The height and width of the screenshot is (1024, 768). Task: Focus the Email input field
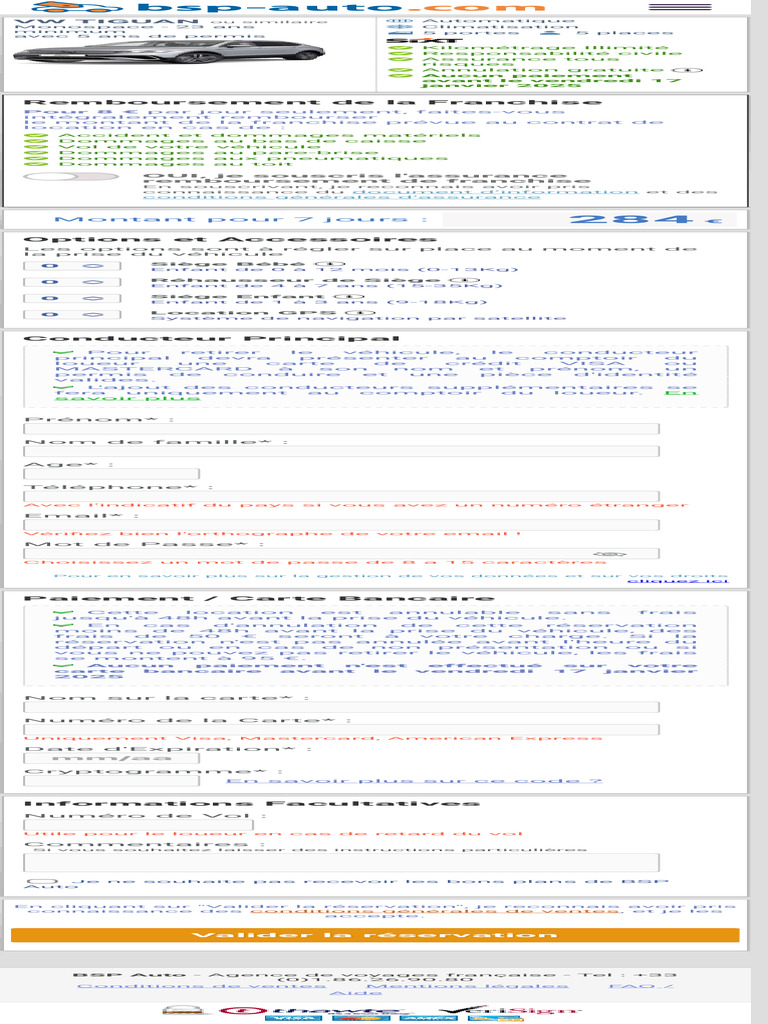(x=342, y=525)
